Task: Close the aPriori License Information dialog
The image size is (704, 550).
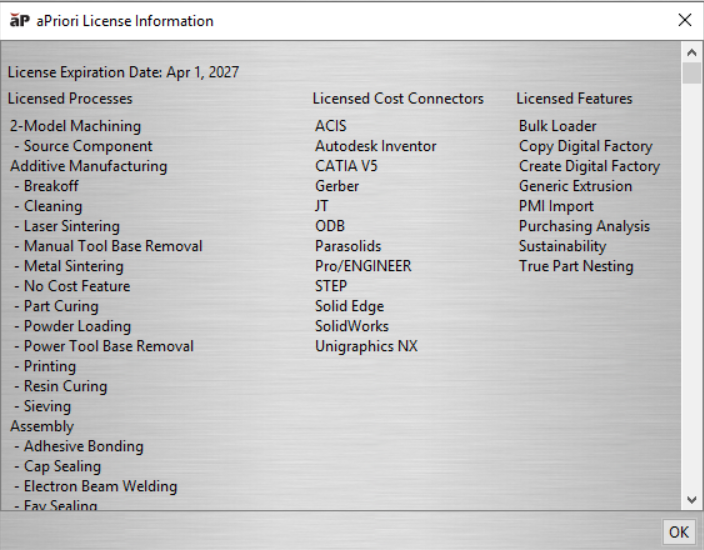Action: click(x=684, y=20)
